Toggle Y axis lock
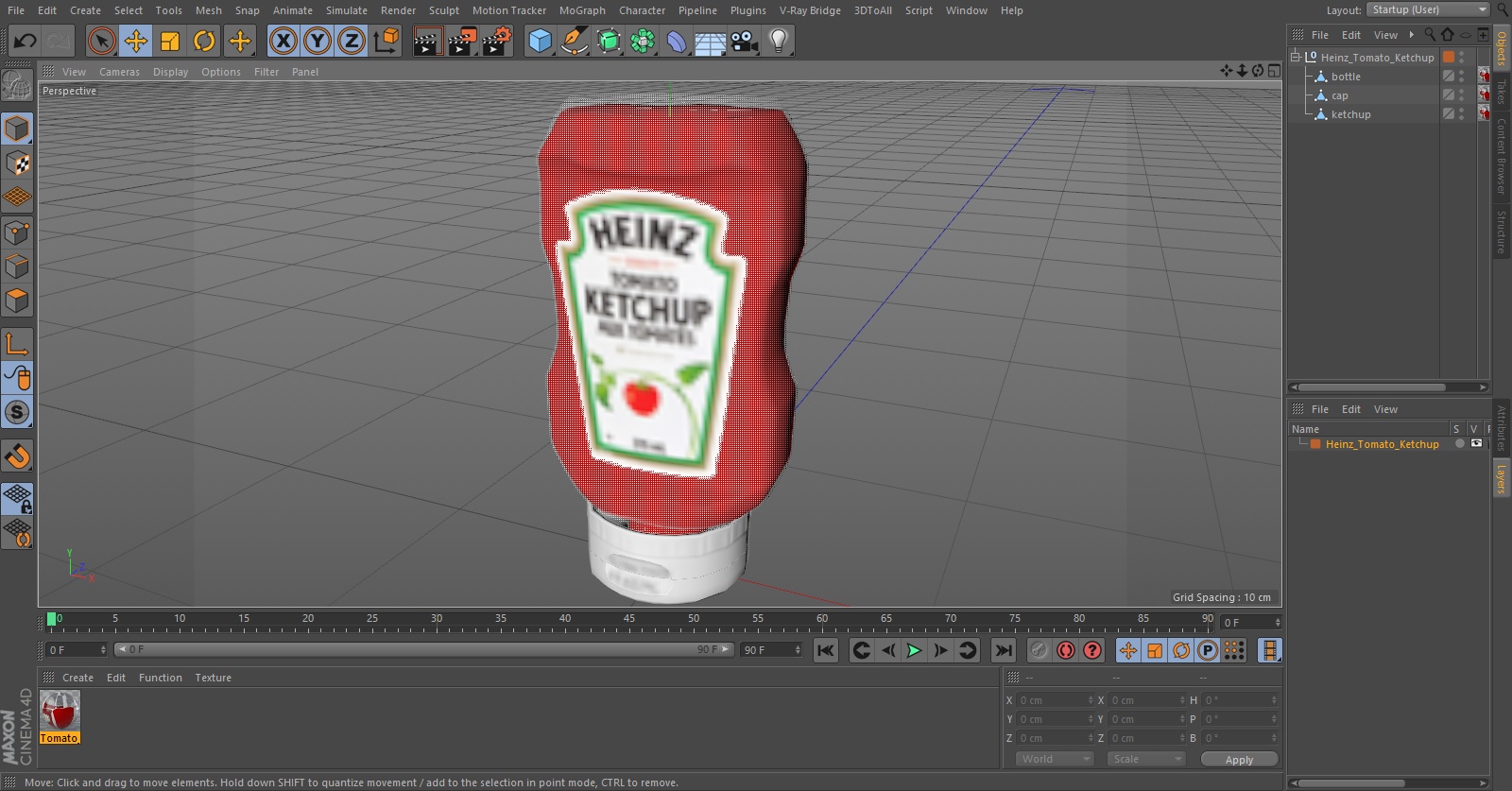The image size is (1512, 791). coord(318,41)
